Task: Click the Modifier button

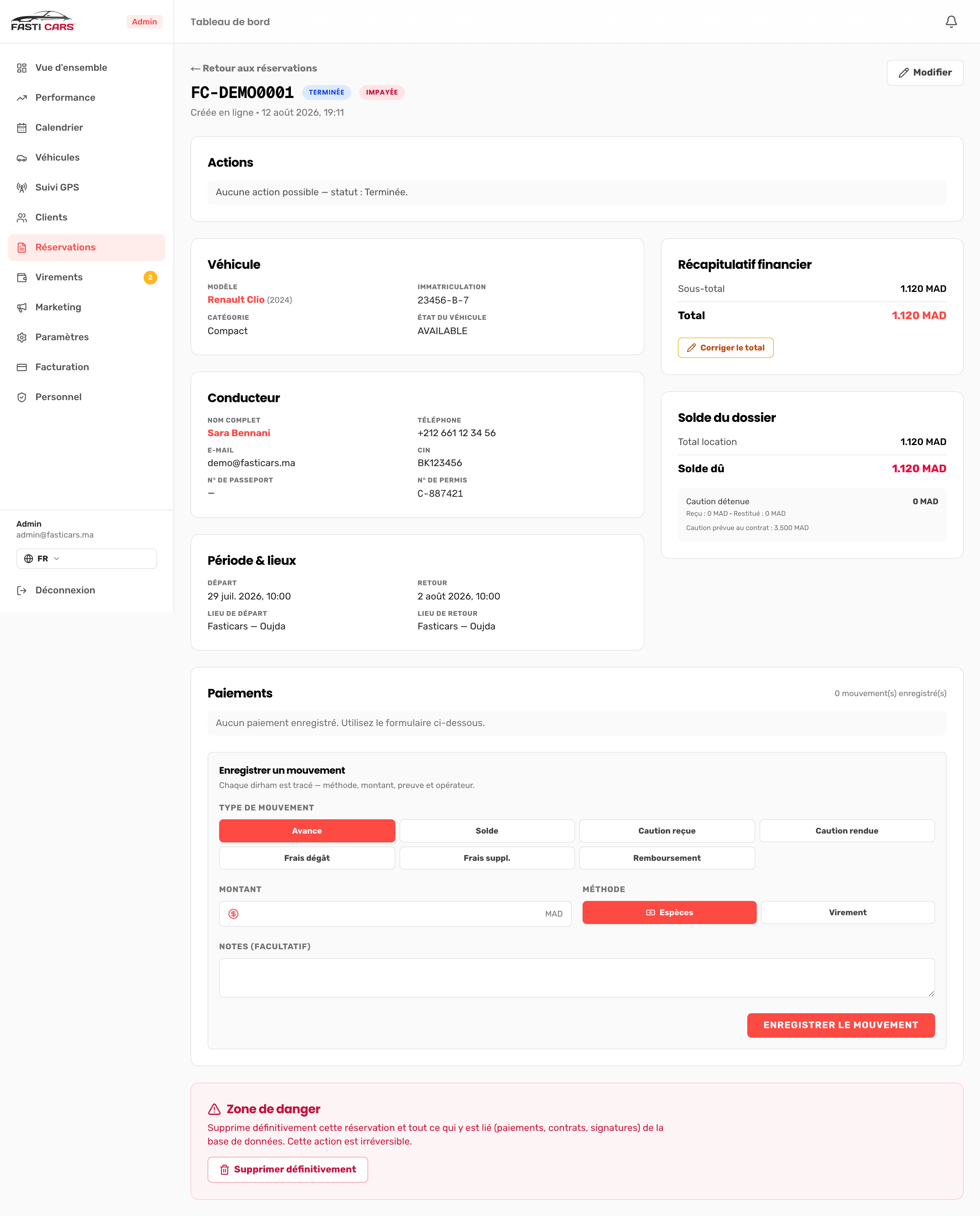Action: pos(925,72)
